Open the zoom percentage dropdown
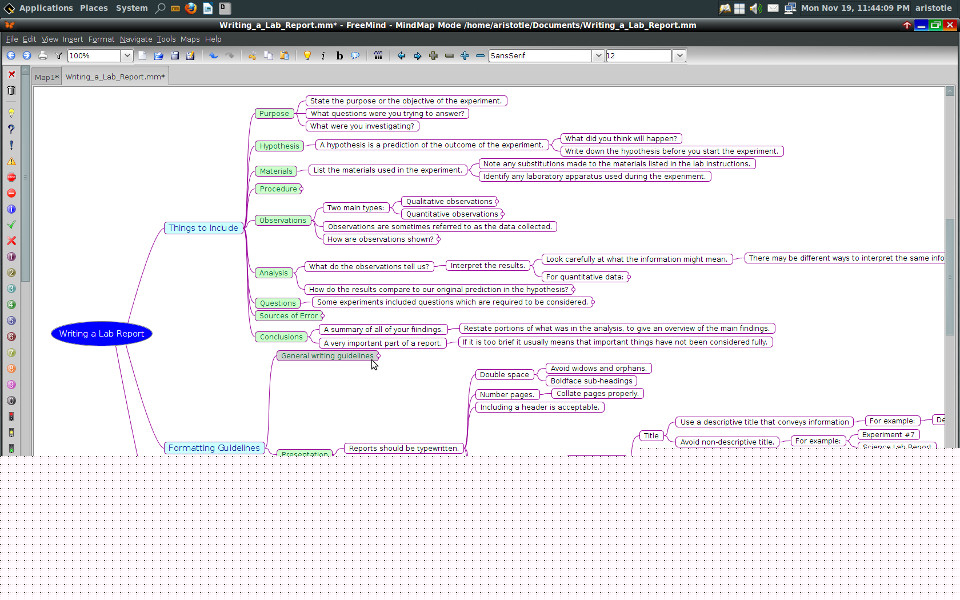Image resolution: width=960 pixels, height=600 pixels. pyautogui.click(x=127, y=56)
